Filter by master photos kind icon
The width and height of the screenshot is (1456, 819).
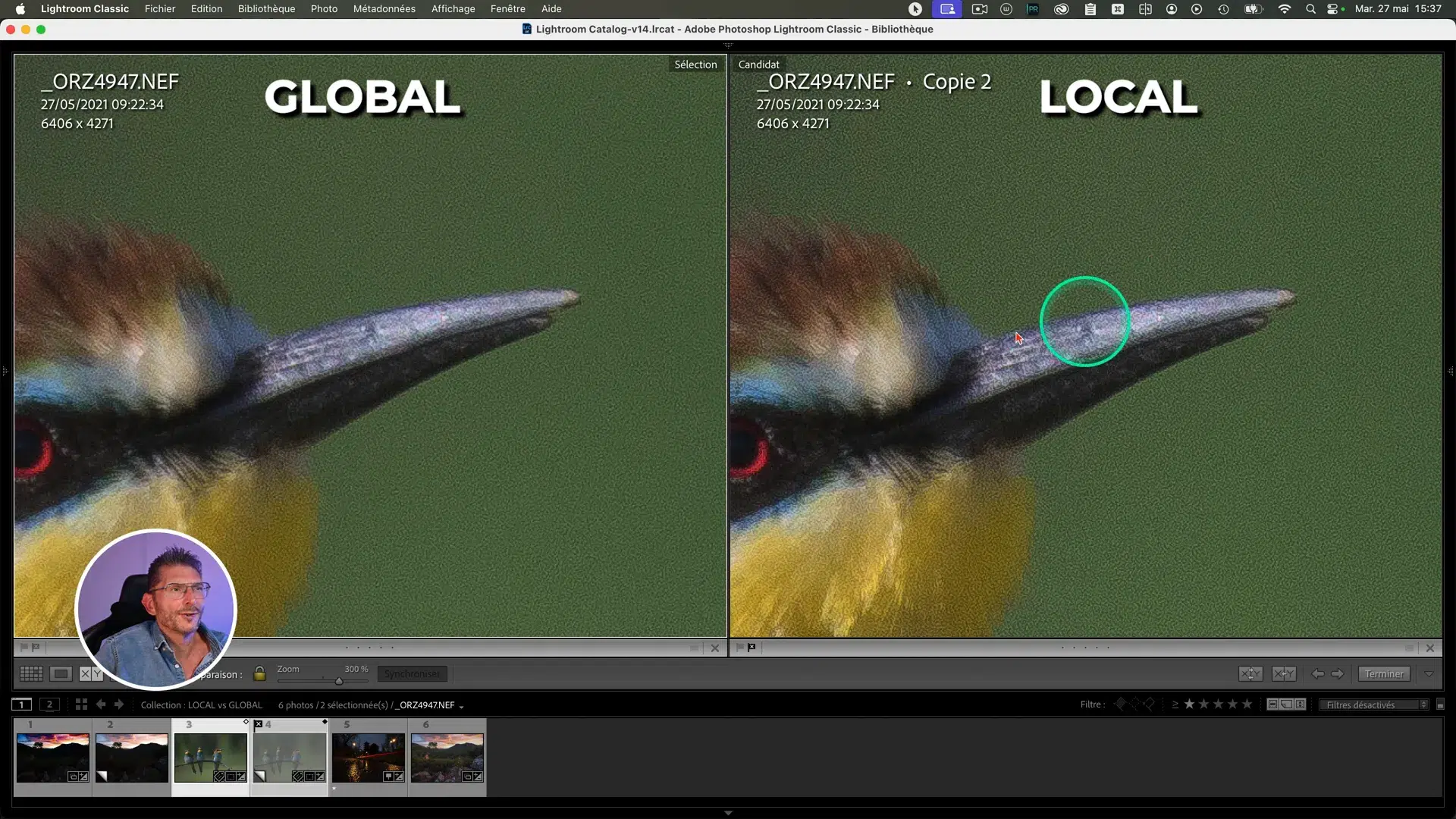1272,704
